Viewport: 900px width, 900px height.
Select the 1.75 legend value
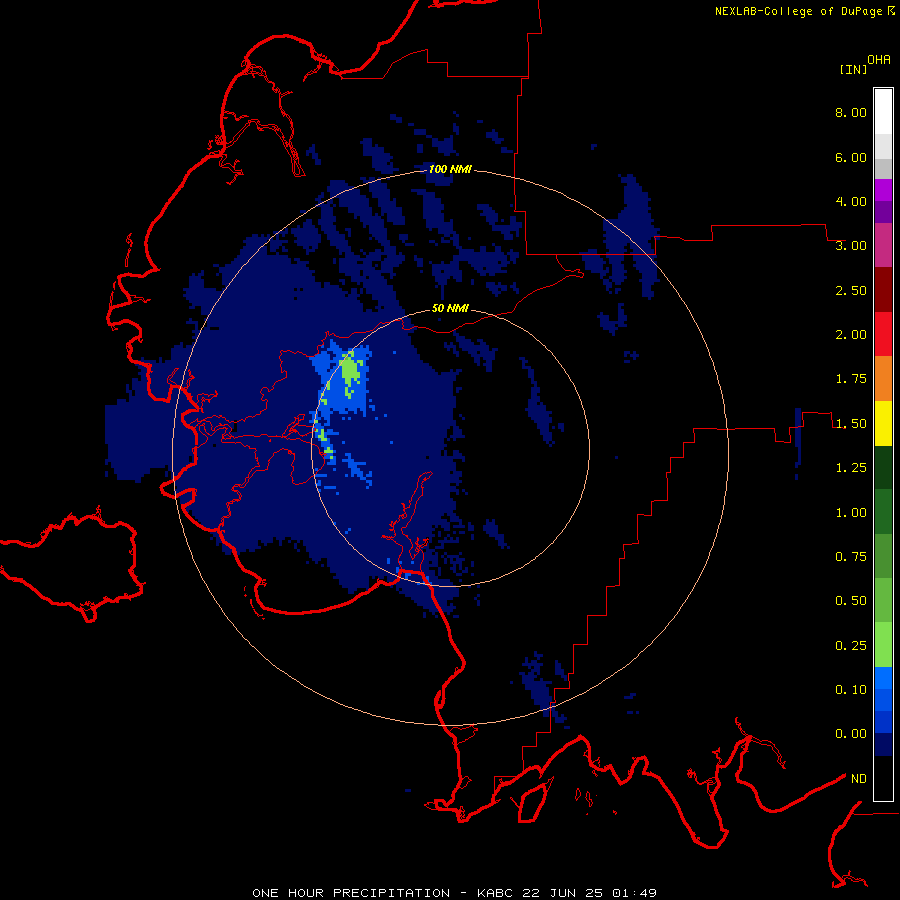click(851, 379)
